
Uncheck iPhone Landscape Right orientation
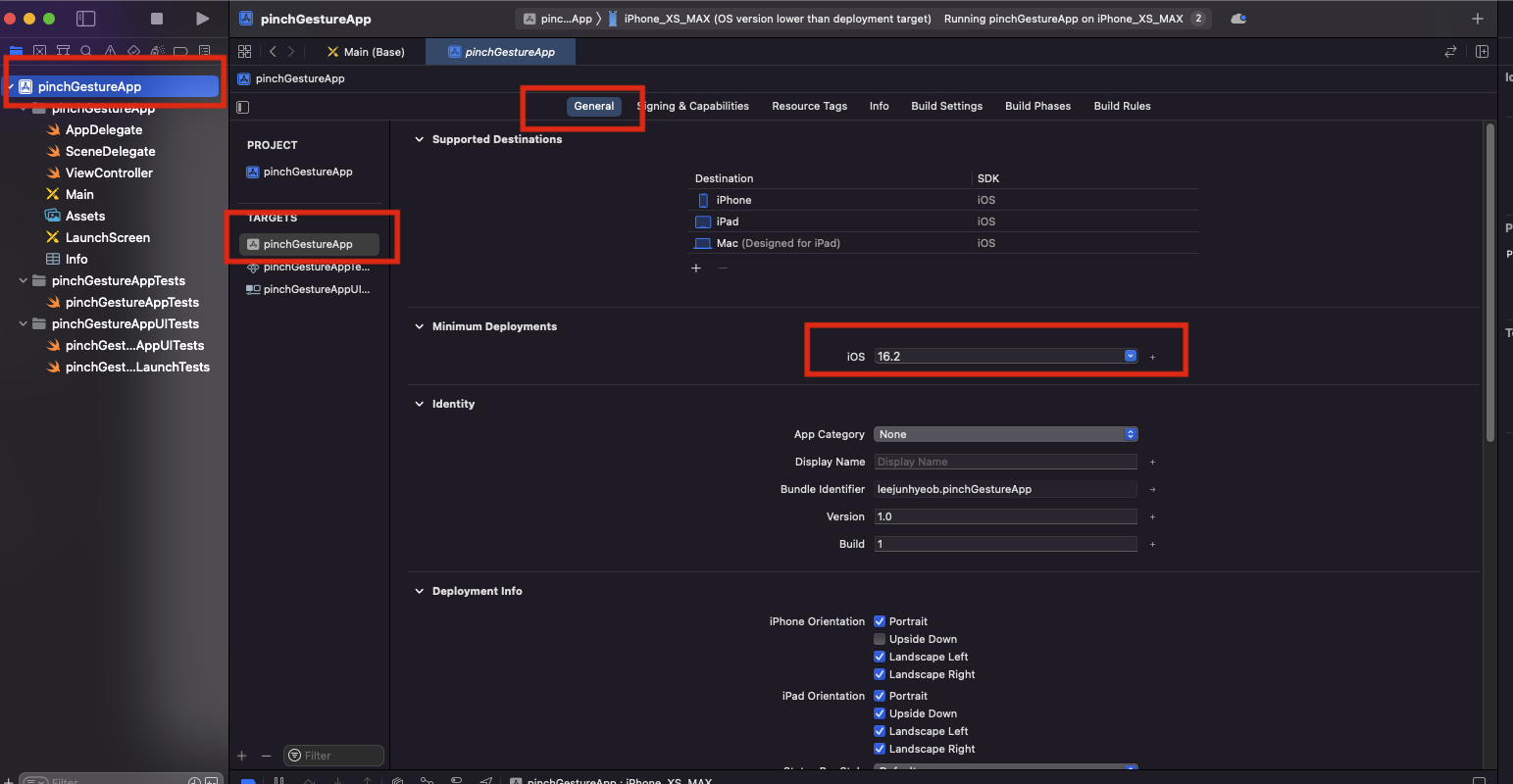(x=880, y=674)
